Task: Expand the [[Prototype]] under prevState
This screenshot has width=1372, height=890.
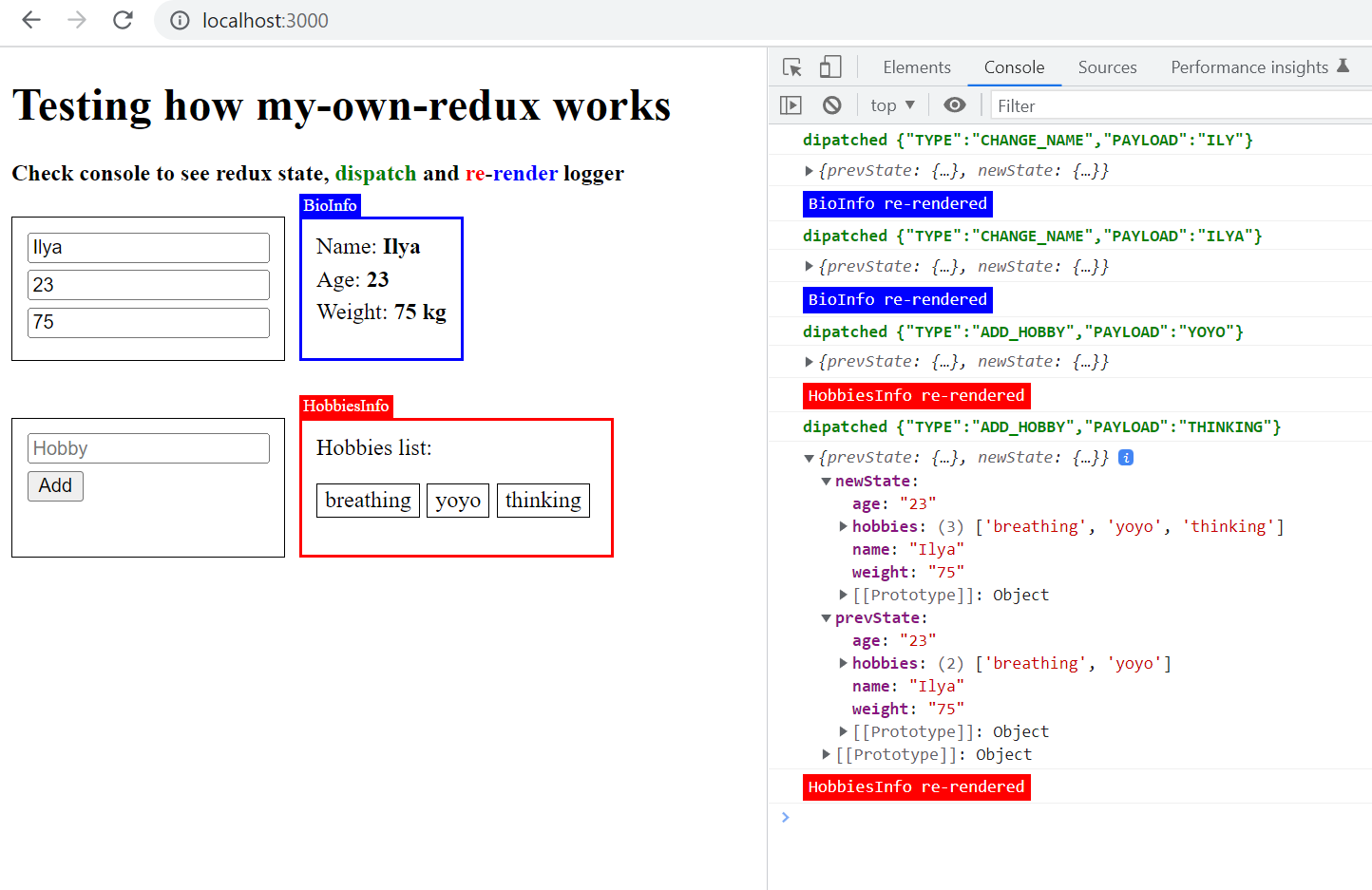Action: [843, 731]
